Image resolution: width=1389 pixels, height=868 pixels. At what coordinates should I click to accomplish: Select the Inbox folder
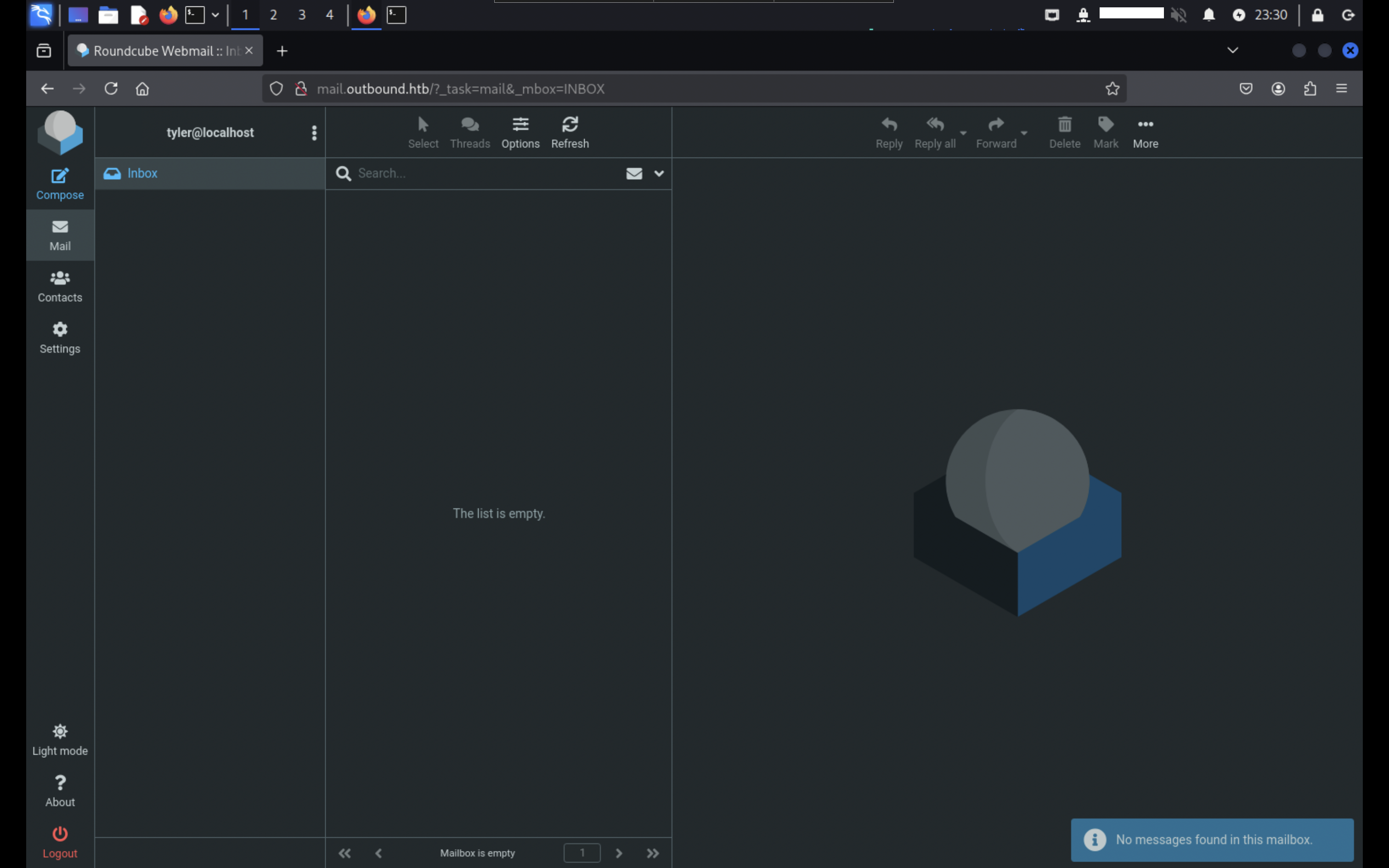142,174
